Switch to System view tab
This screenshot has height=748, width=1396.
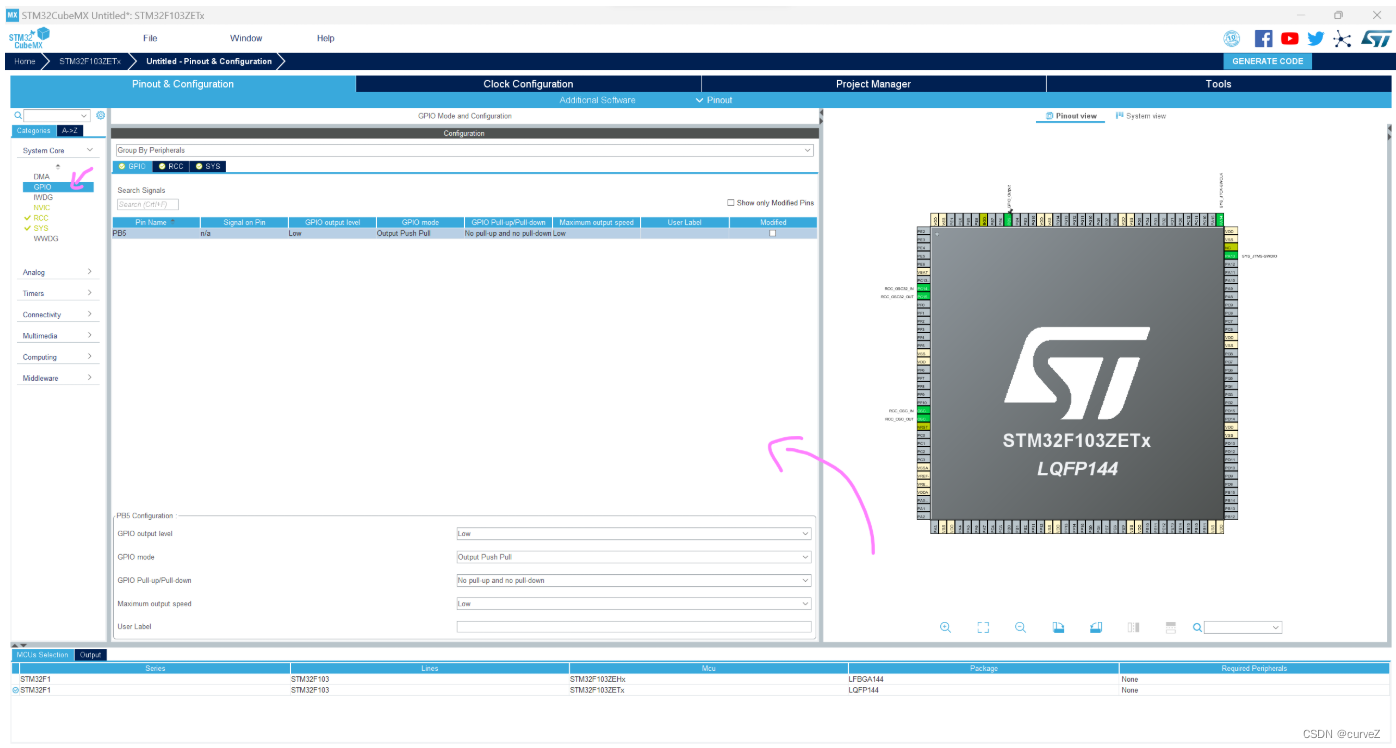(1141, 116)
